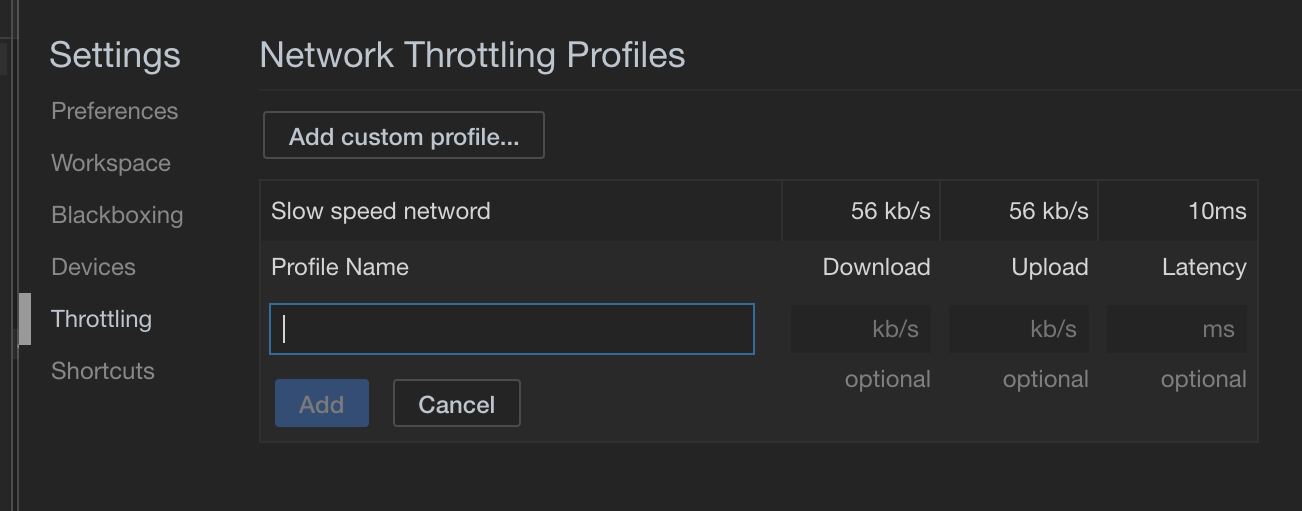Select the Slow speed netword profile name
Screen dimensions: 1302x511
pos(381,211)
